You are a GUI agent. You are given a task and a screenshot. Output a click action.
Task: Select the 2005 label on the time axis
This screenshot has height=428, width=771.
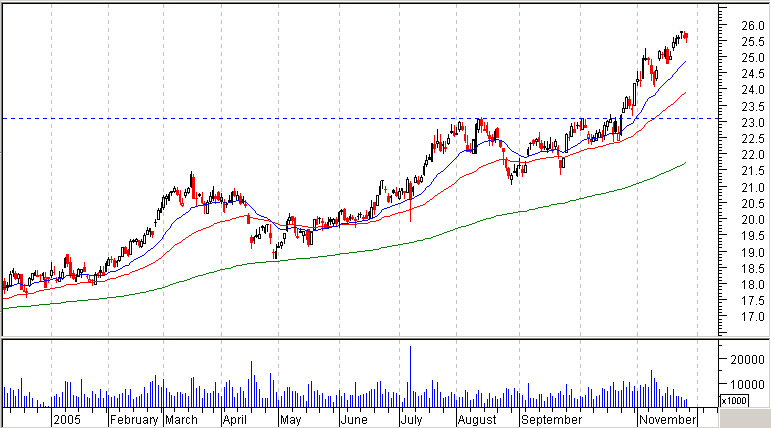pos(67,420)
